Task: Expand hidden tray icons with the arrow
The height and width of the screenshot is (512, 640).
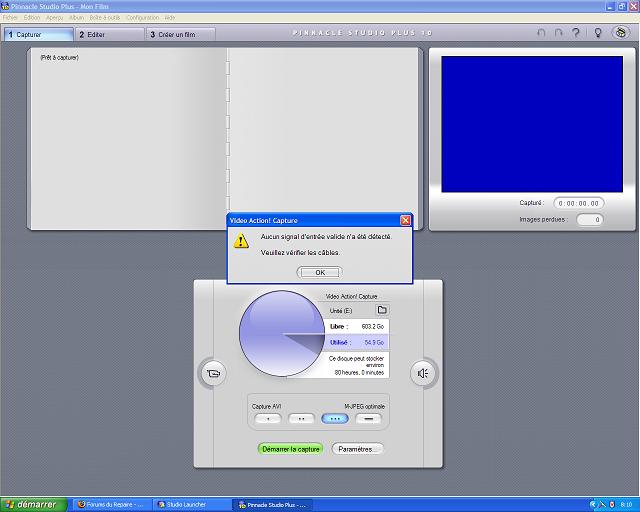Action: point(593,505)
